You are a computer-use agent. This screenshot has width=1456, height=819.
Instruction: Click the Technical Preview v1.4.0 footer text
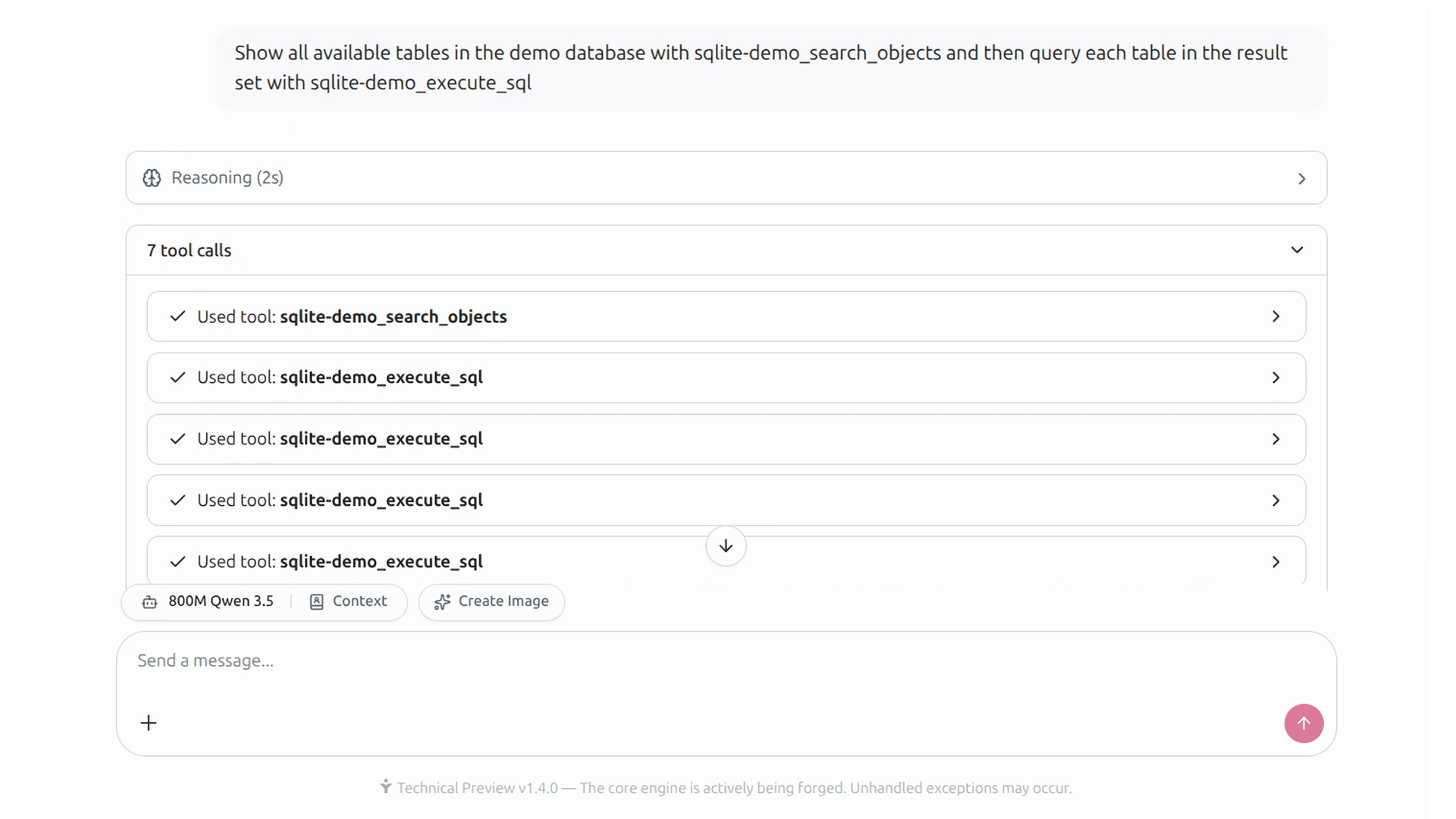coord(734,788)
